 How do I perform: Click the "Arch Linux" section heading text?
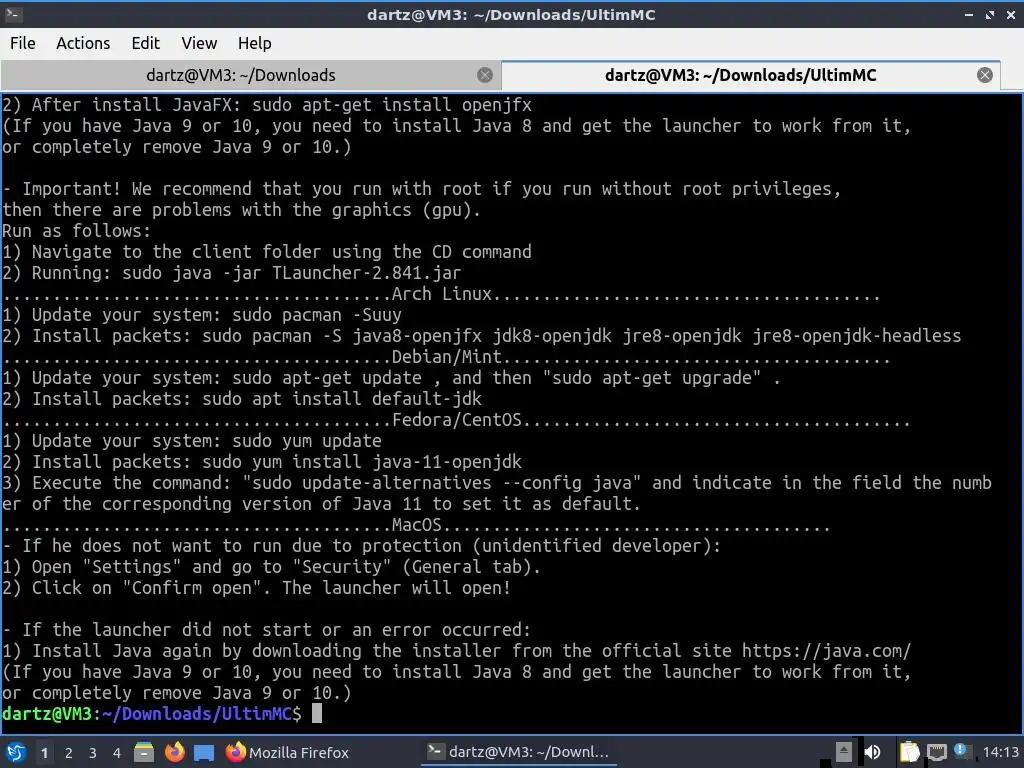[x=441, y=294]
